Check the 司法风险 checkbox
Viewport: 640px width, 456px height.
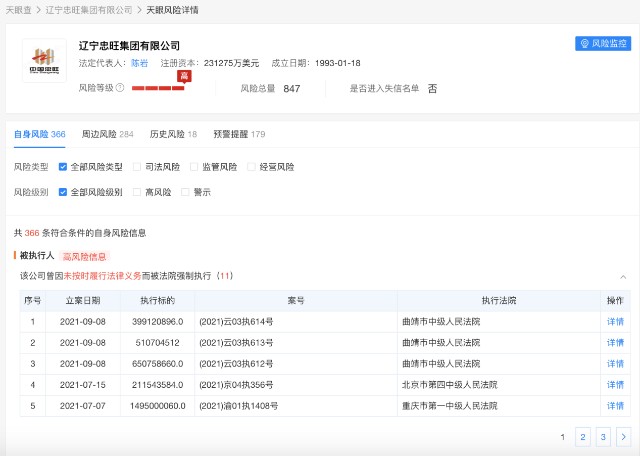click(x=137, y=167)
